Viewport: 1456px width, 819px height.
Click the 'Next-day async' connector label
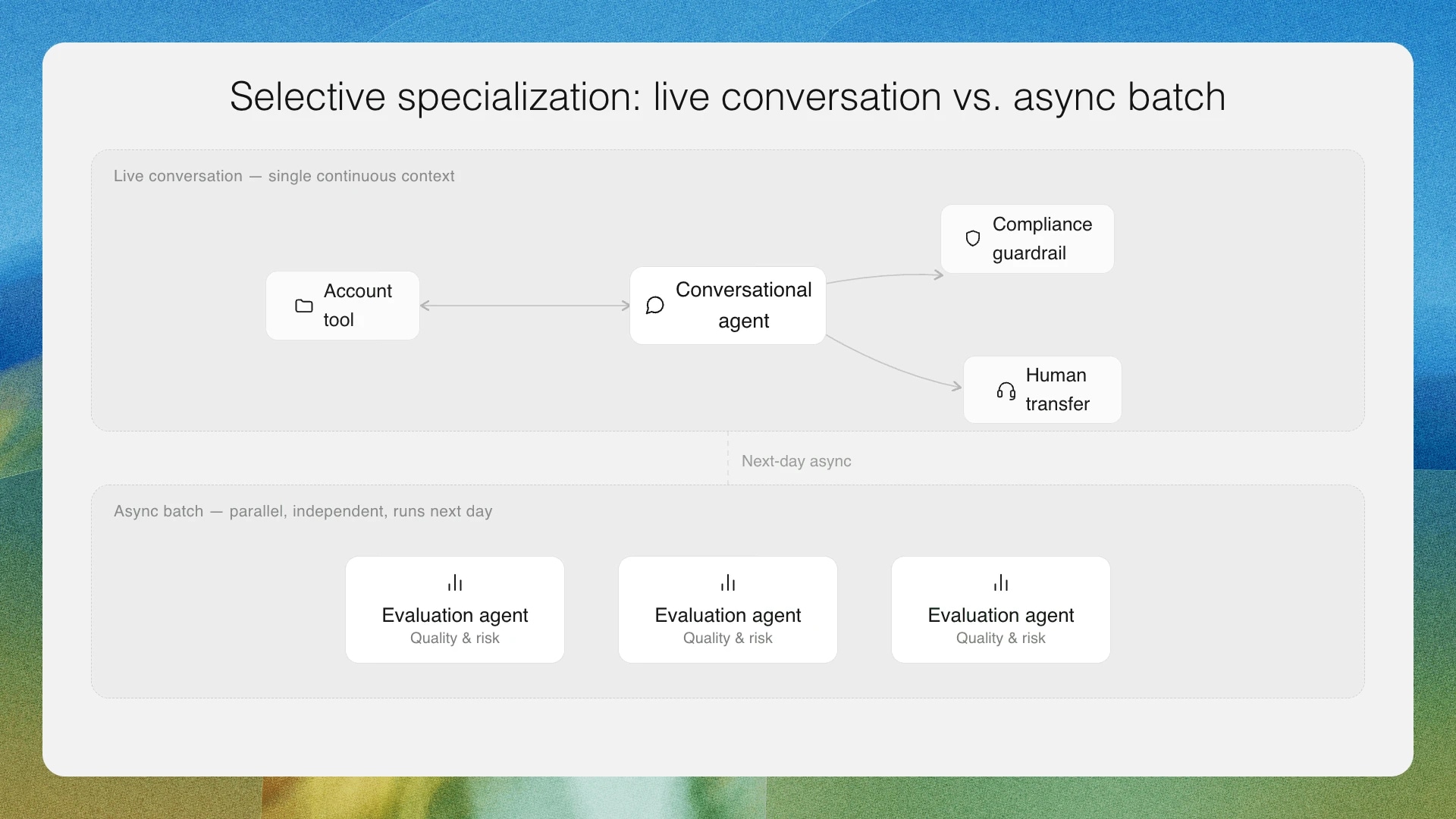(x=796, y=461)
